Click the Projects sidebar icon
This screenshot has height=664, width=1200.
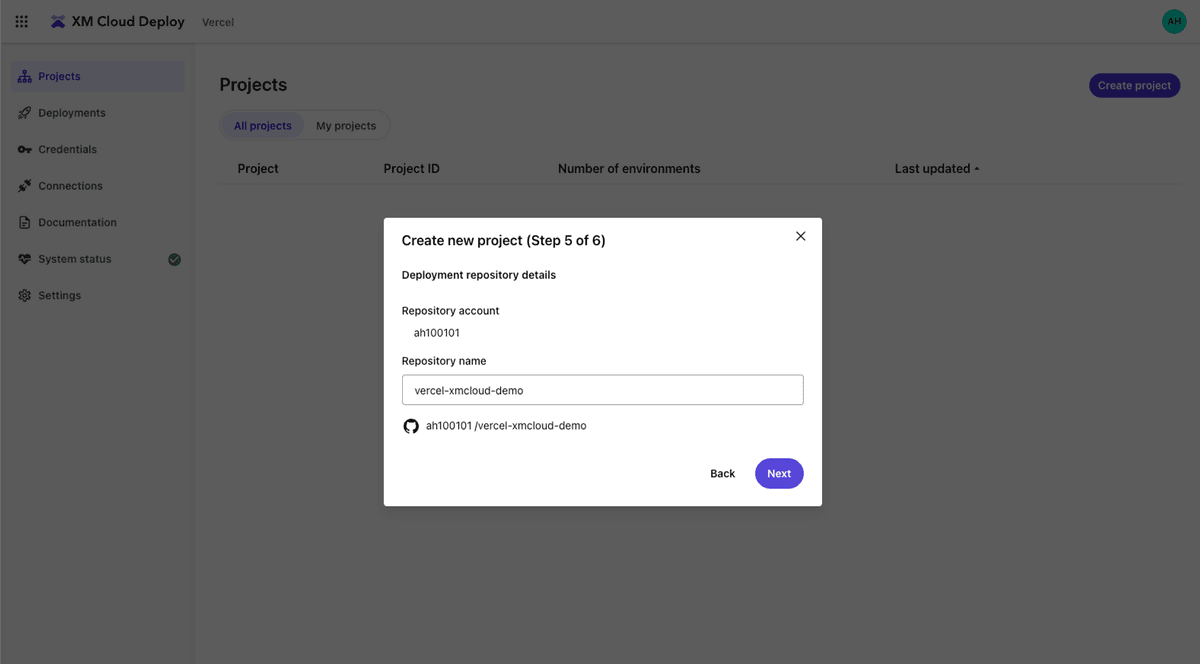click(25, 77)
